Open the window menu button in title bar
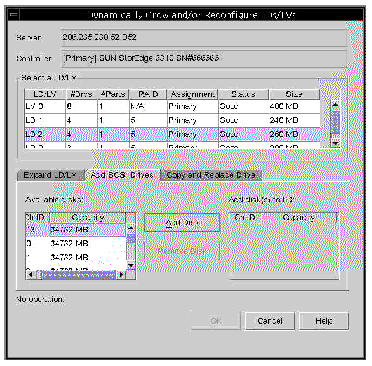372x366 pixels. click(x=14, y=15)
